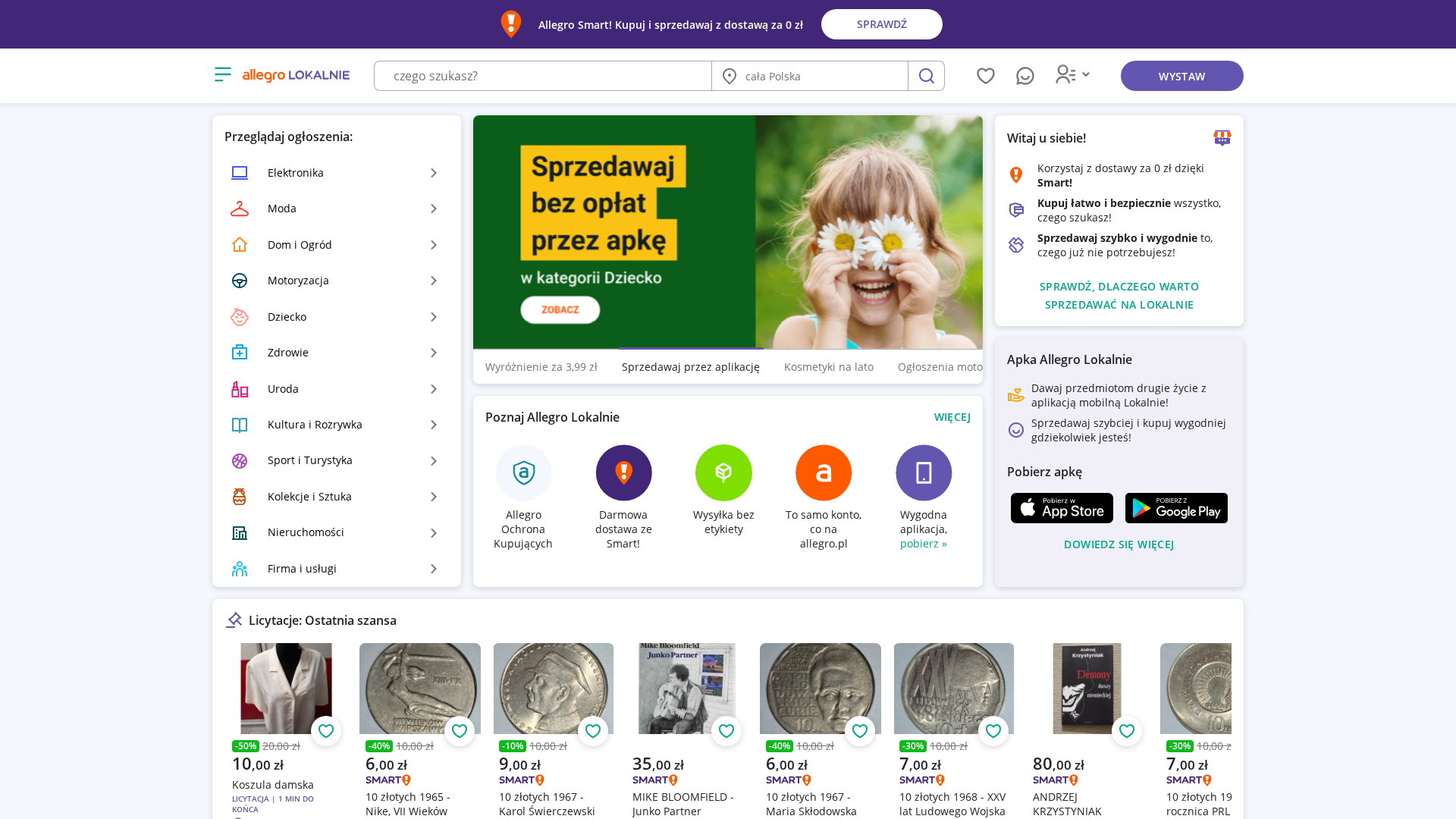Open favorites via the header heart icon
The height and width of the screenshot is (819, 1456).
click(x=986, y=76)
